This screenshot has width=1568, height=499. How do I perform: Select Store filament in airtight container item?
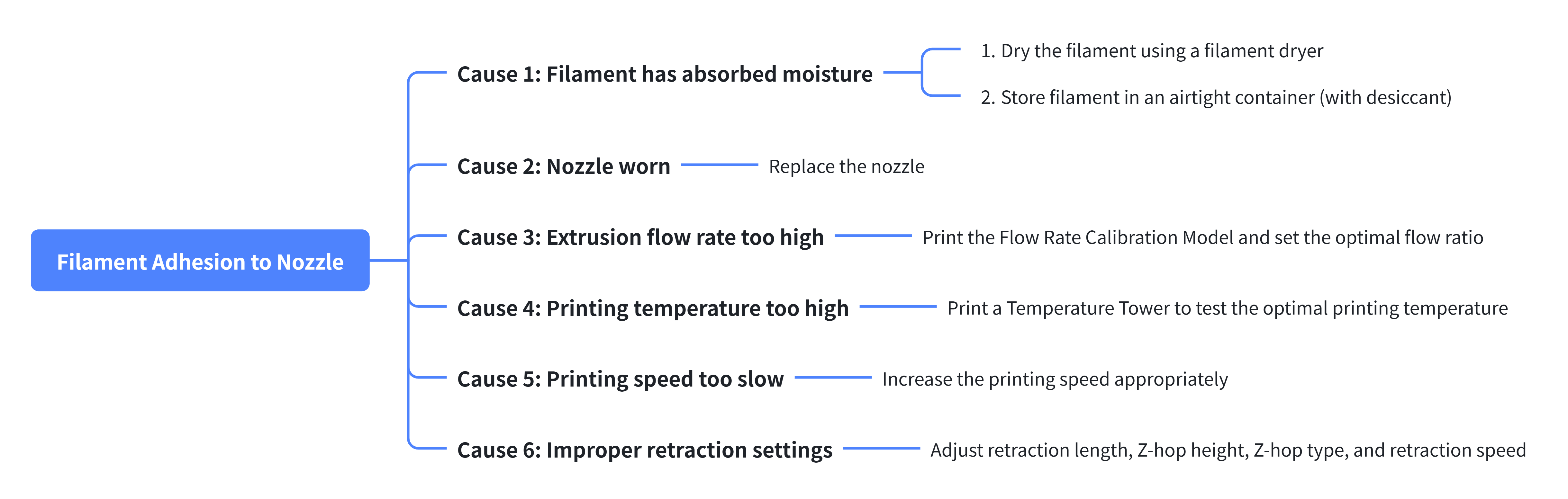1216,97
